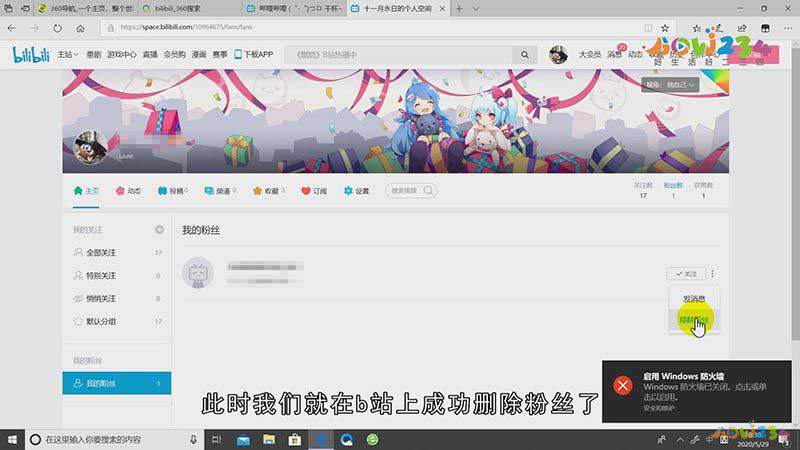The image size is (800, 450).
Task: Open File Explorer from the taskbar
Action: (x=269, y=439)
